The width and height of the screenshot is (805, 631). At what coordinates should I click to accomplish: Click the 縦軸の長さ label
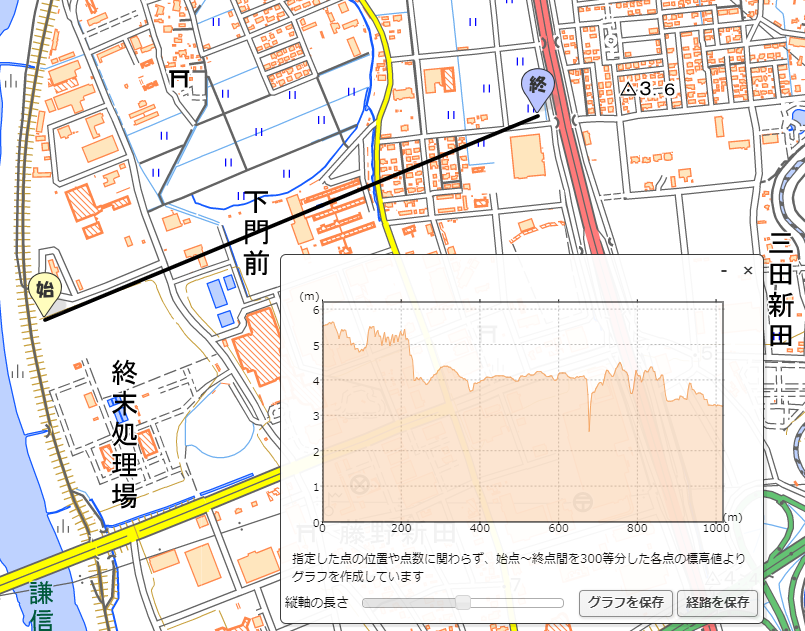pyautogui.click(x=317, y=602)
